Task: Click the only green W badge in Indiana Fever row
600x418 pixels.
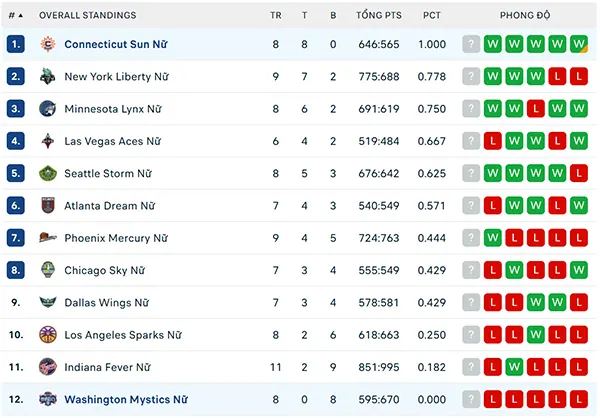Action: (514, 367)
